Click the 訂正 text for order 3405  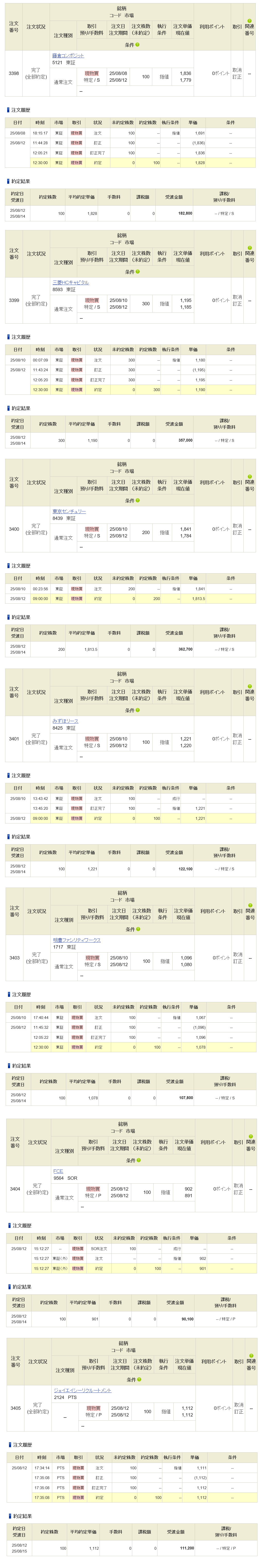[x=239, y=1412]
